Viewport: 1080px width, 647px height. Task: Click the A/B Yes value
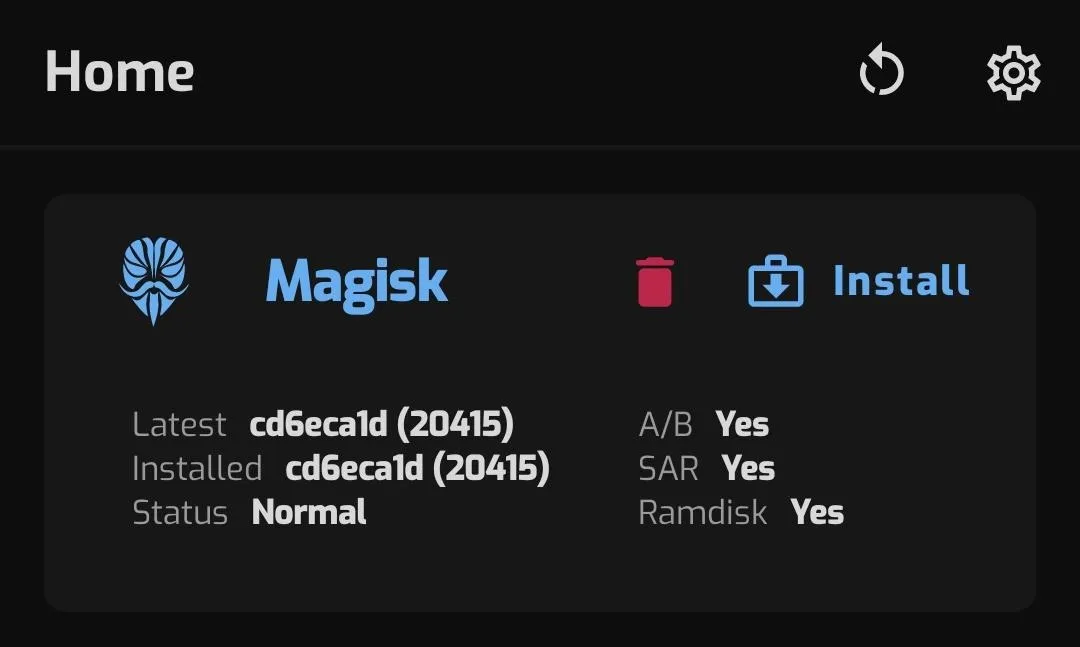[742, 424]
